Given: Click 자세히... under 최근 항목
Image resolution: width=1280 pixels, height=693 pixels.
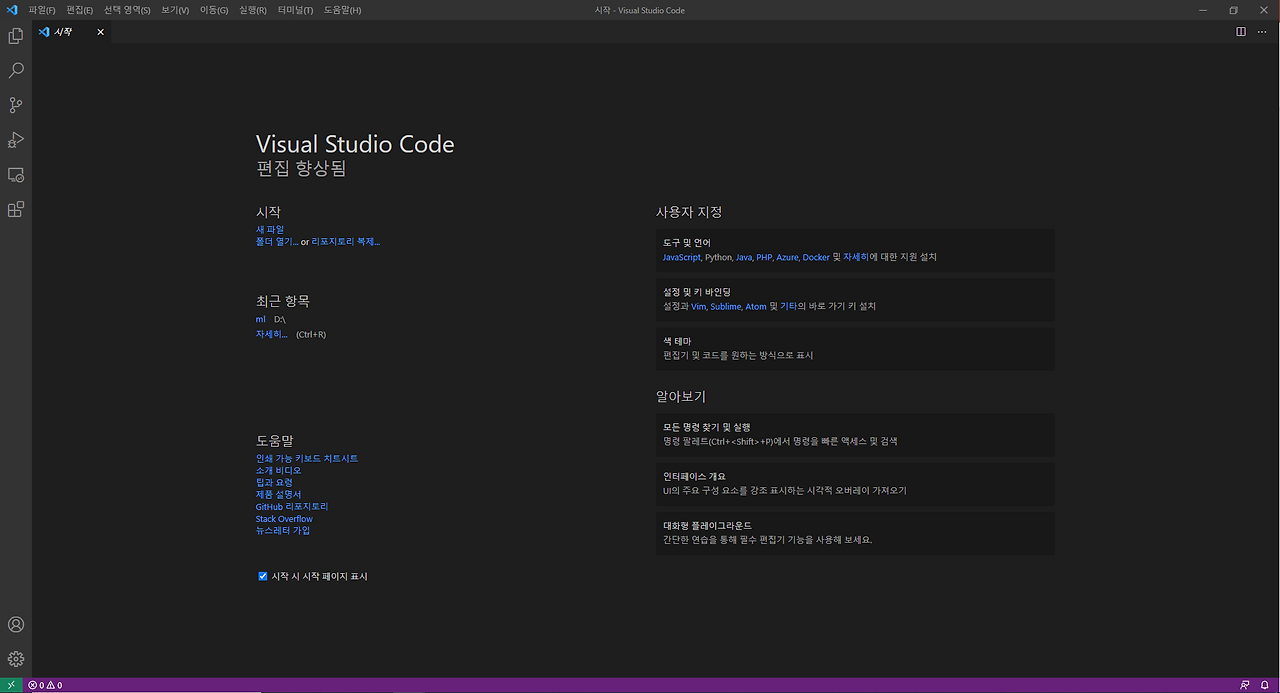Looking at the screenshot, I should (271, 334).
